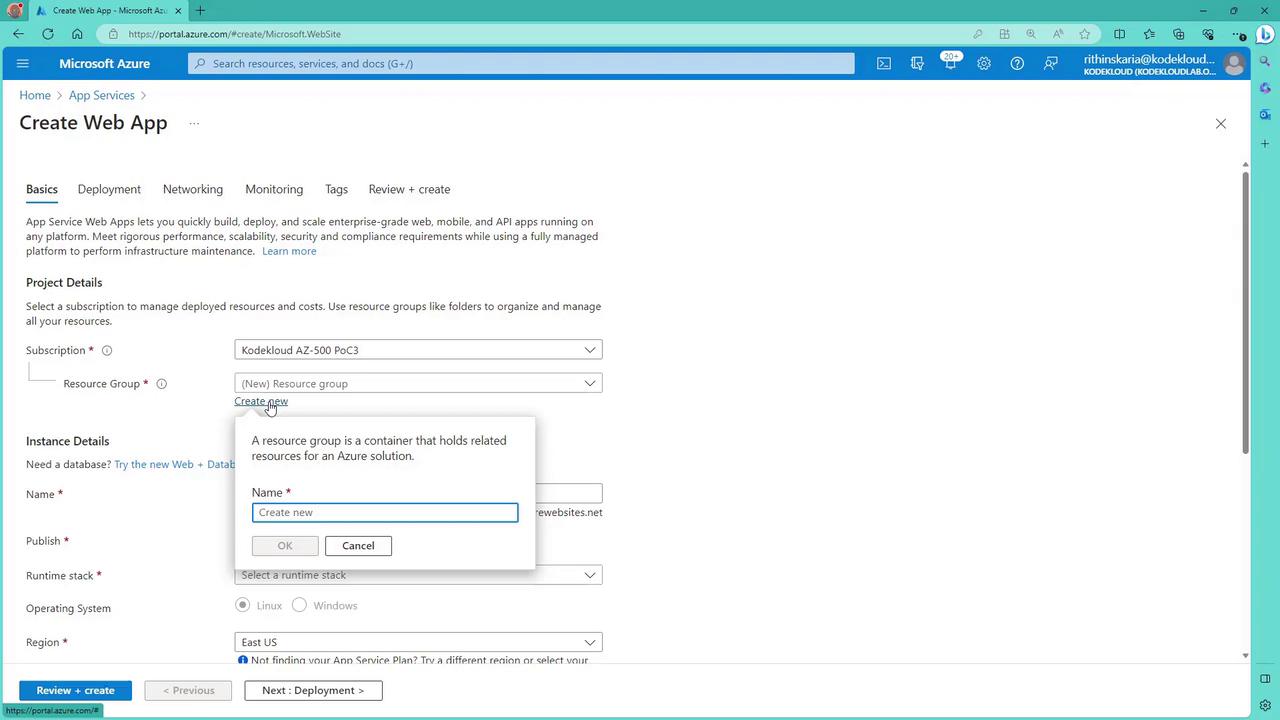The image size is (1280, 720).
Task: Click the Next : Deployment button
Action: (313, 690)
